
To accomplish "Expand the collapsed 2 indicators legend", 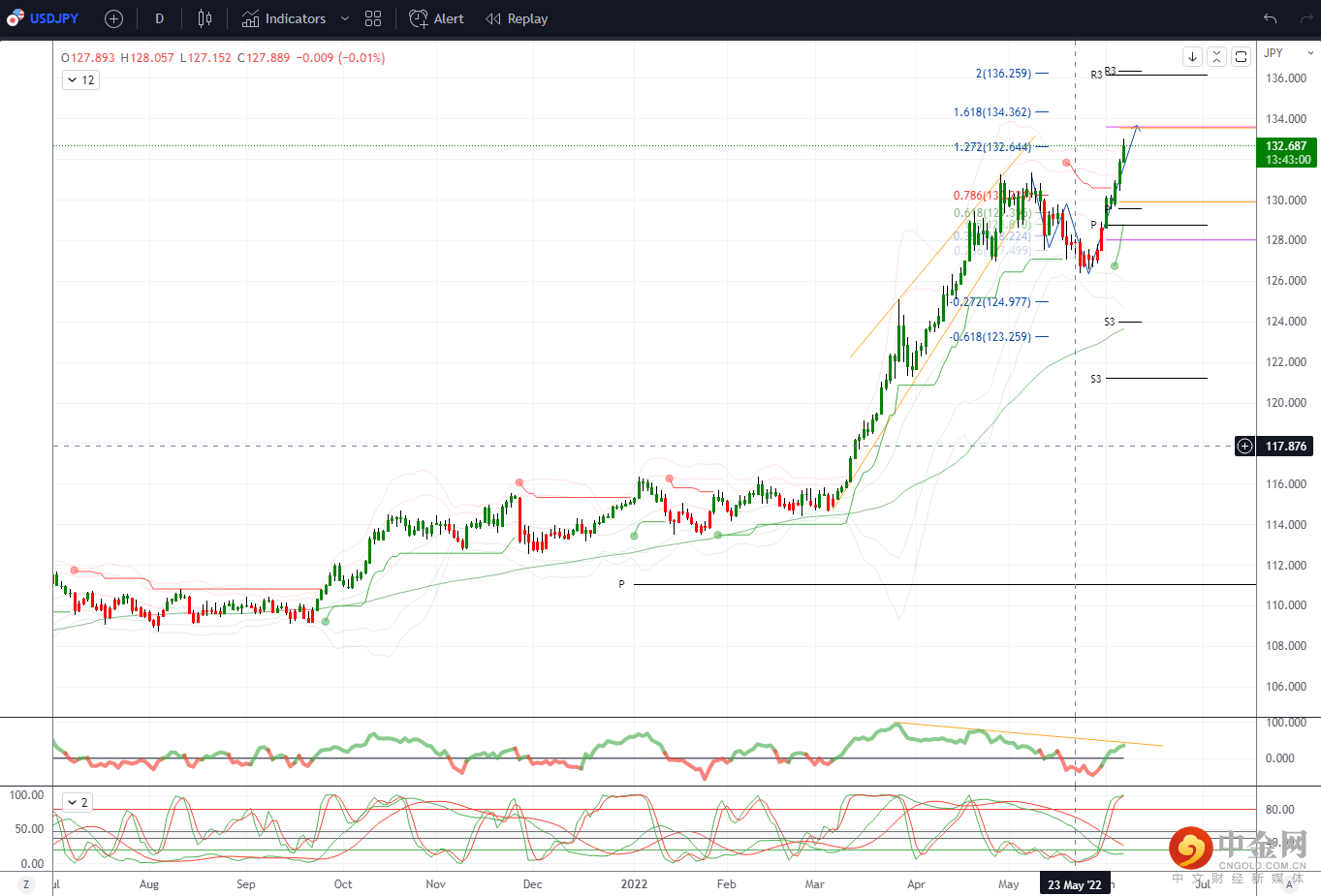I will [78, 802].
